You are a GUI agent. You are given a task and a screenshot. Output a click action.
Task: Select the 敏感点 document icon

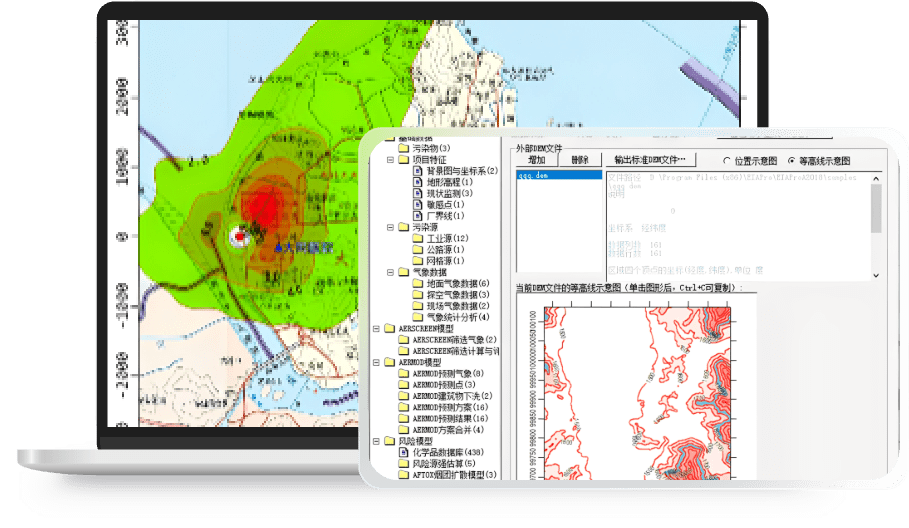pyautogui.click(x=418, y=204)
